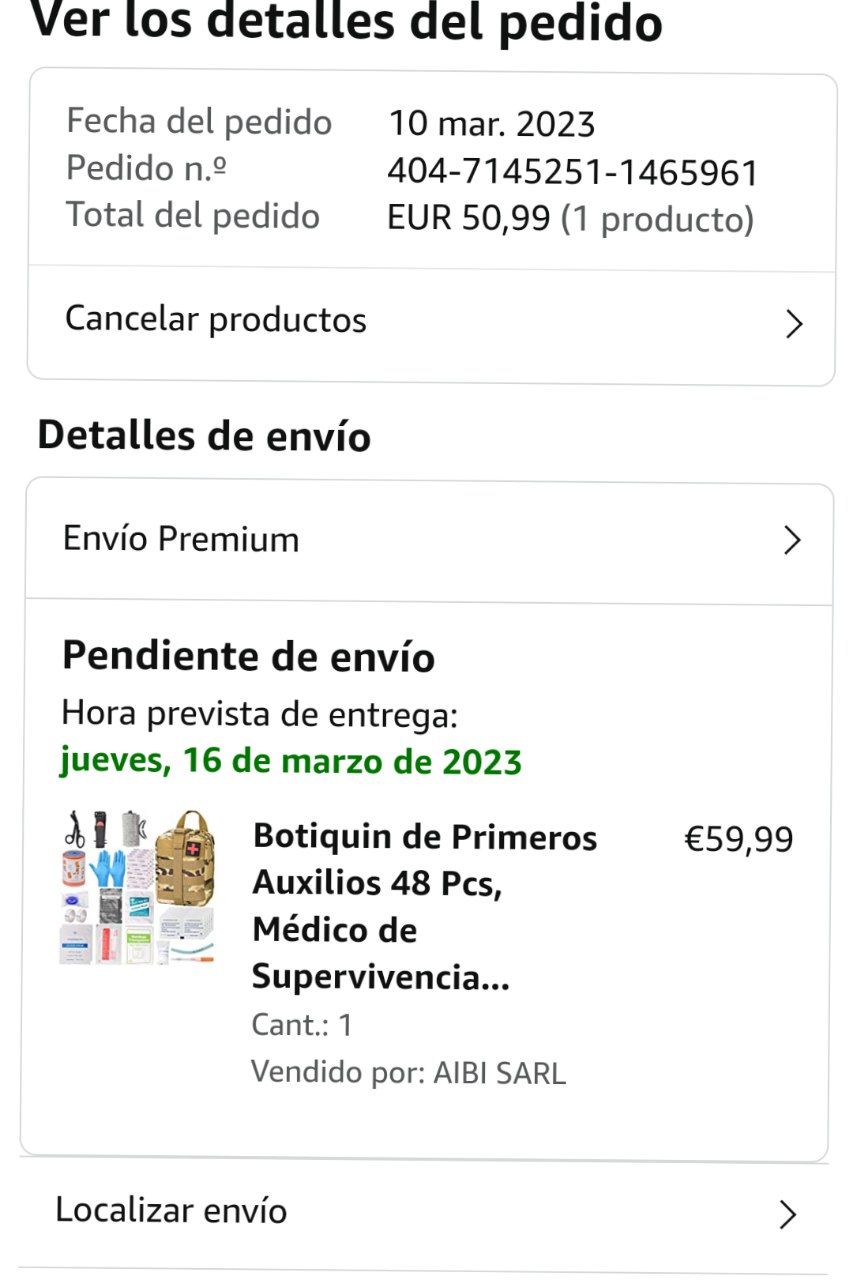Viewport: 853px width, 1280px height.
Task: Click the Pendiente de envío status heading
Action: [x=249, y=657]
